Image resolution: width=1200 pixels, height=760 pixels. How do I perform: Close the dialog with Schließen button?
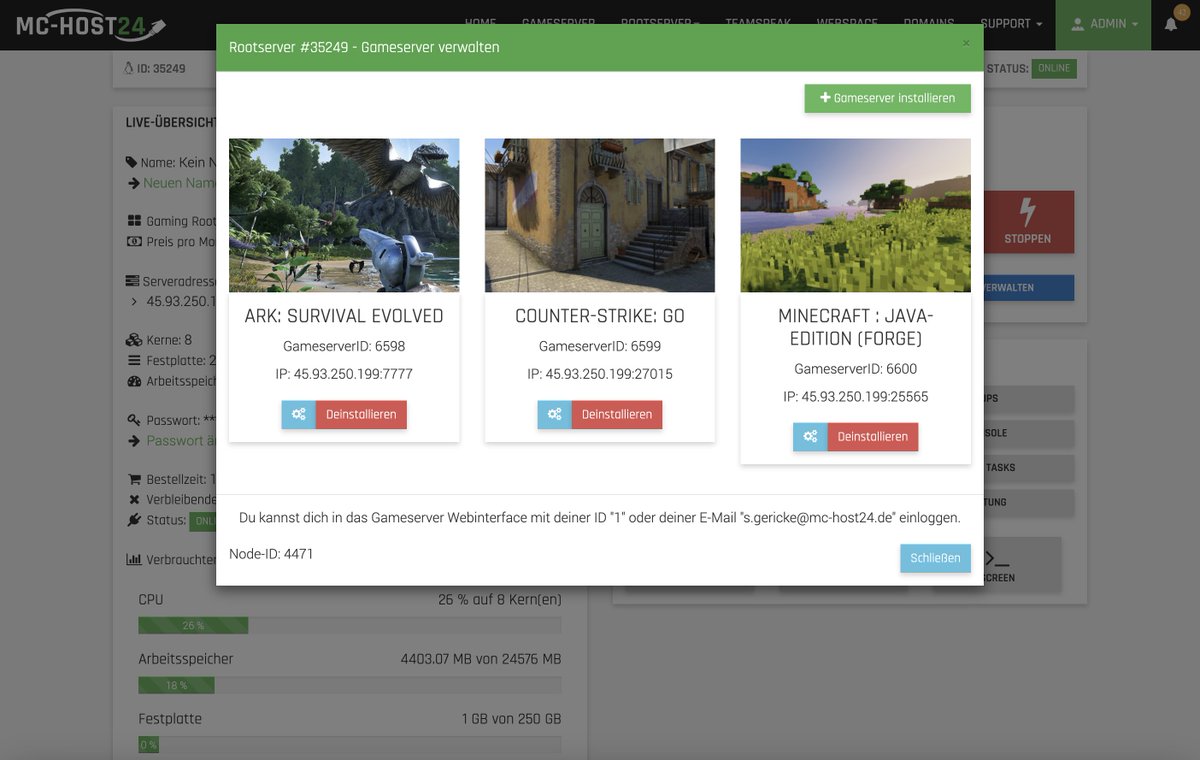935,558
